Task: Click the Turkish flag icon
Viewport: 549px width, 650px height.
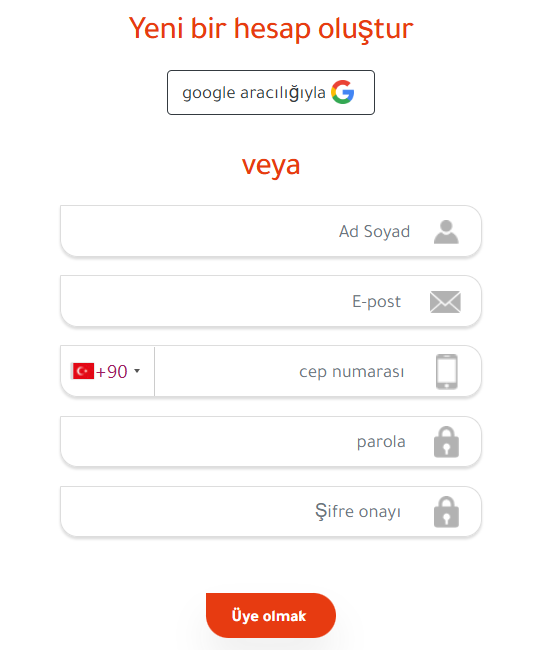Action: coord(83,371)
